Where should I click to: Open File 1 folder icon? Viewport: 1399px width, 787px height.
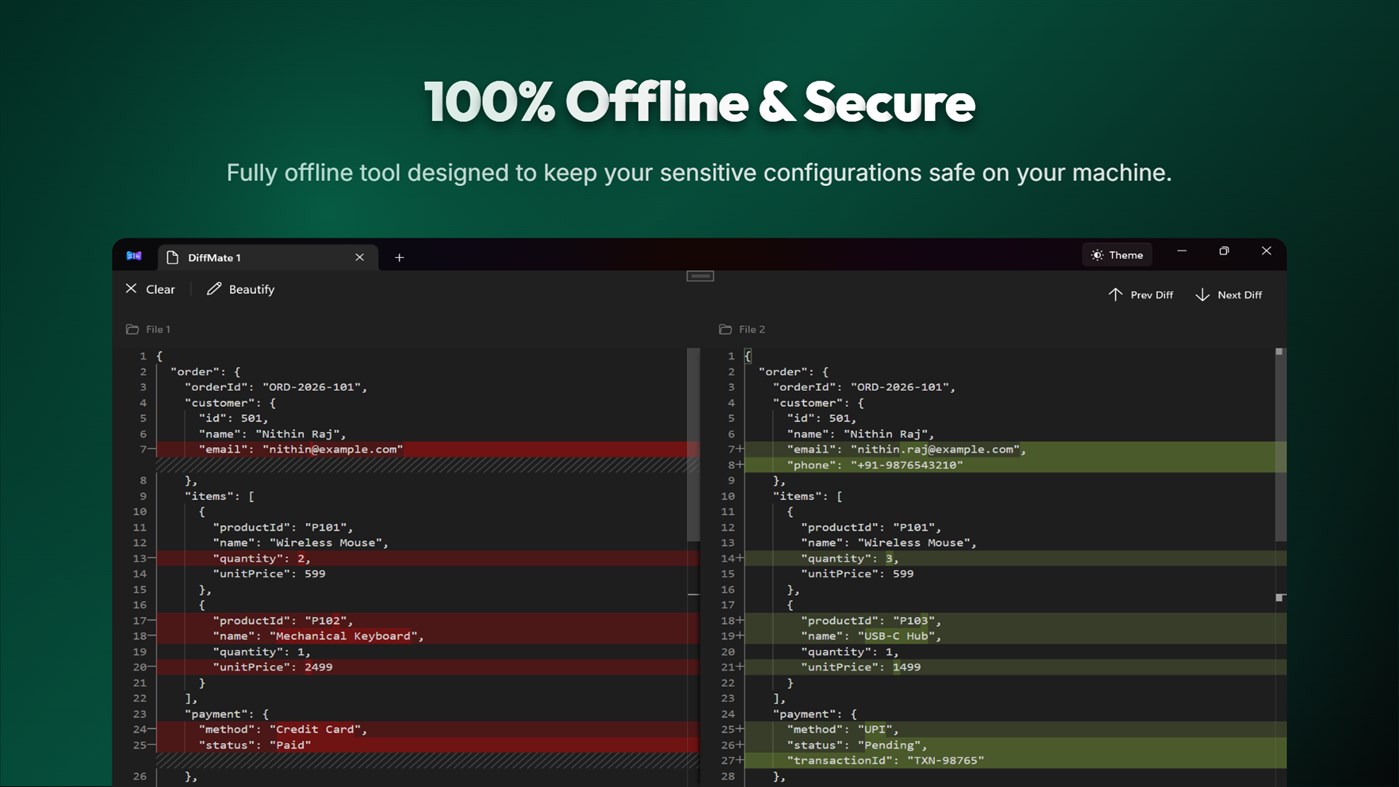132,329
